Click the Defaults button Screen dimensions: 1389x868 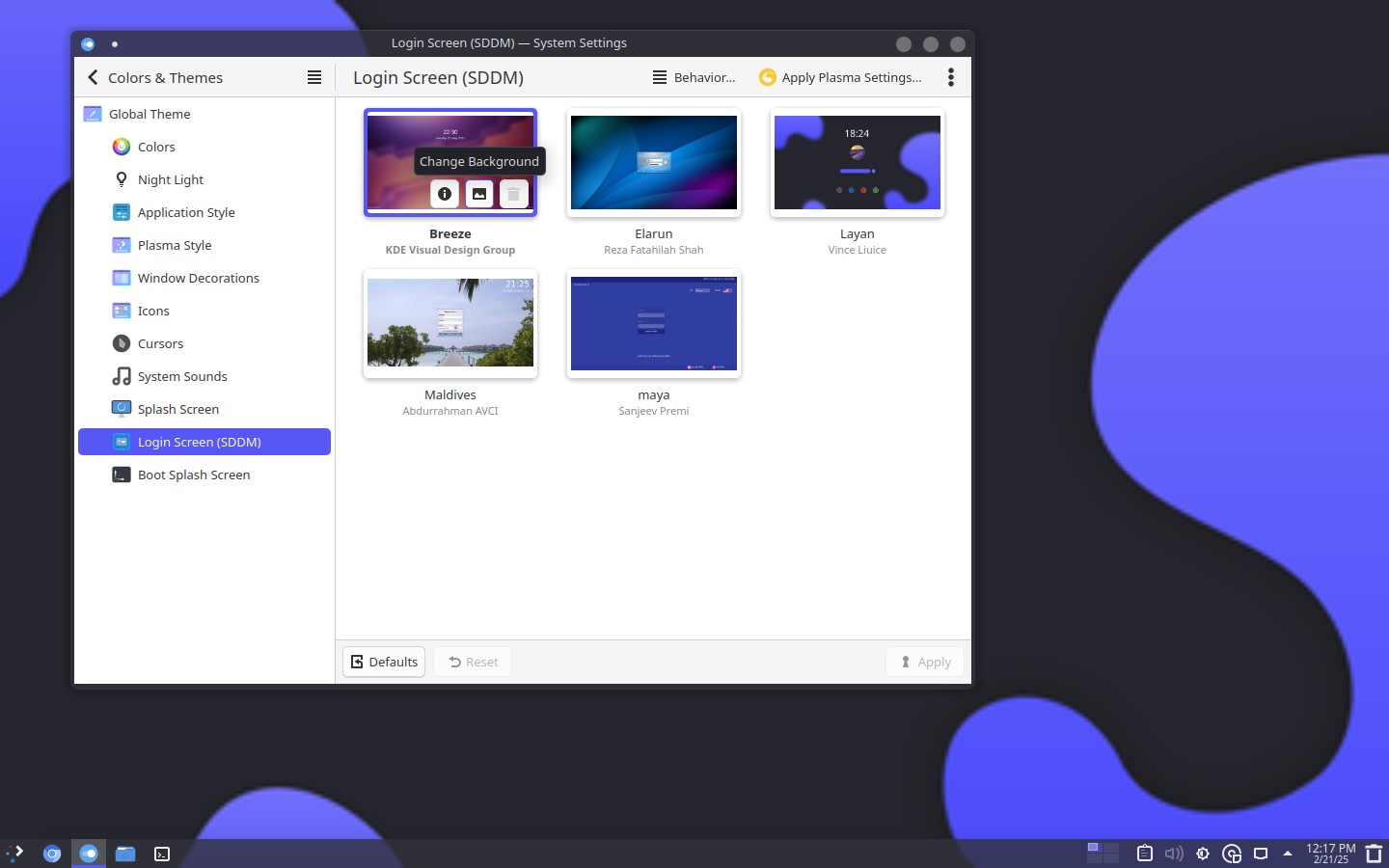(384, 662)
